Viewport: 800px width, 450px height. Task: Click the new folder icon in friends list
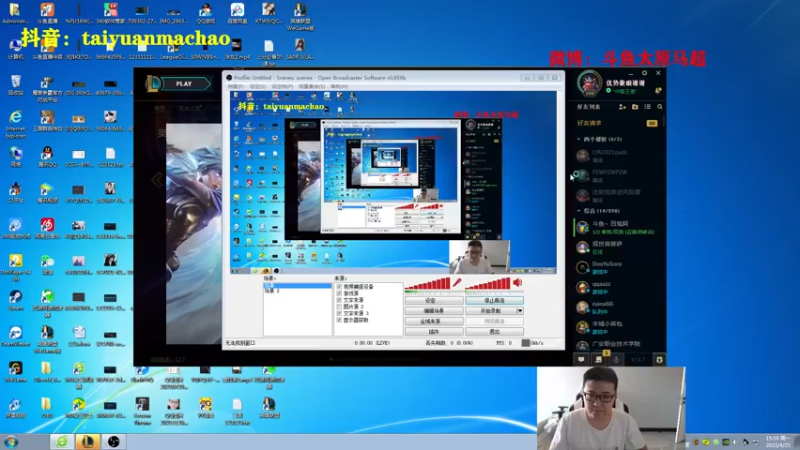(x=635, y=107)
